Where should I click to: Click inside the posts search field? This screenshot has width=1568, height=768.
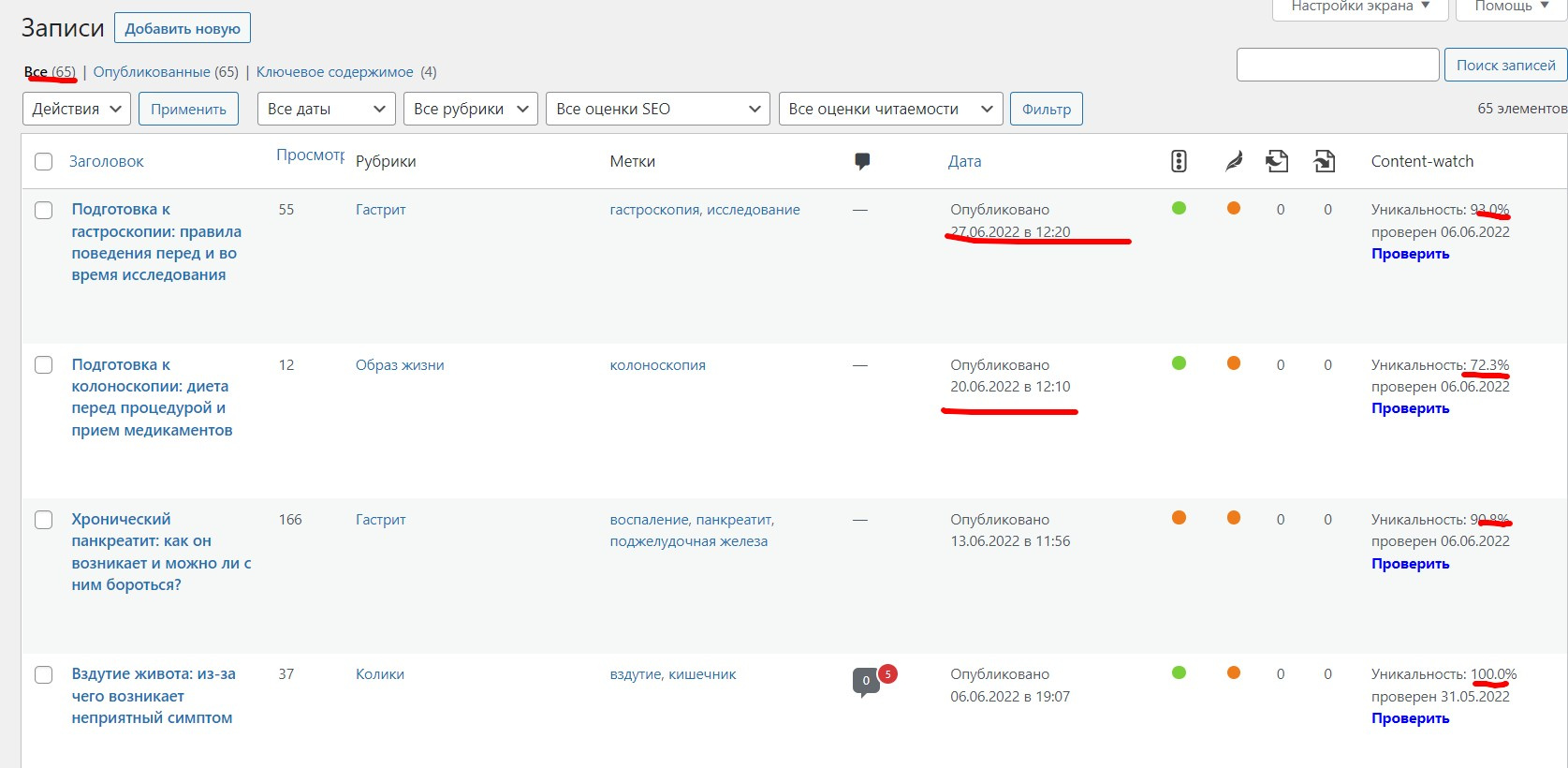pyautogui.click(x=1337, y=65)
